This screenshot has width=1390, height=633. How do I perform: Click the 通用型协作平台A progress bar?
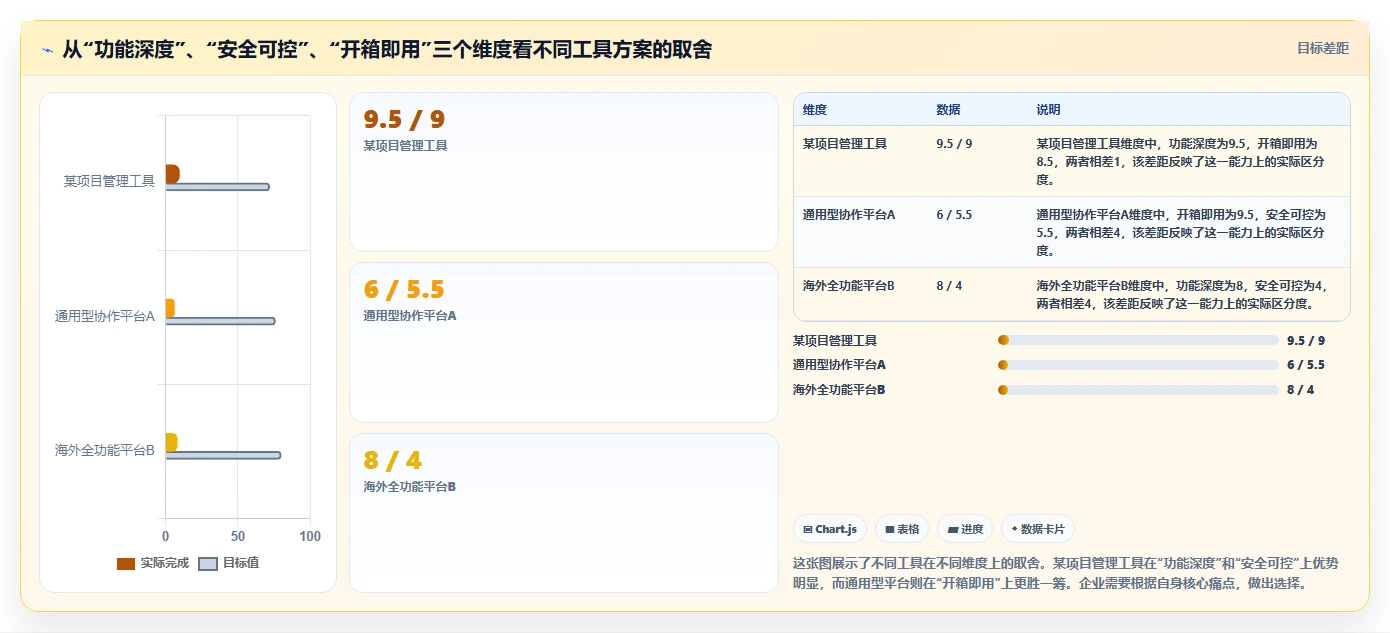pos(1138,365)
